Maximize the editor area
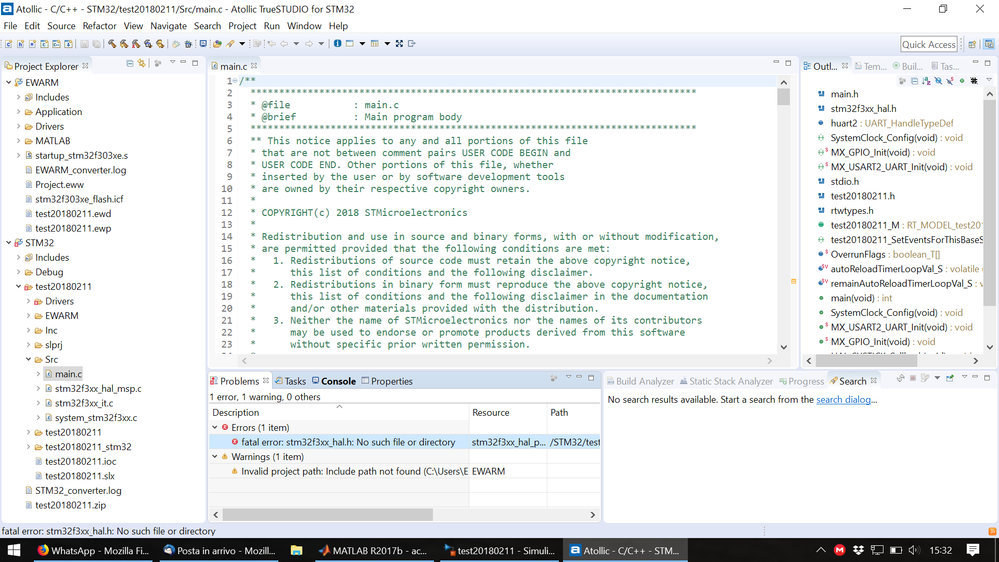The height and width of the screenshot is (562, 999). (788, 63)
